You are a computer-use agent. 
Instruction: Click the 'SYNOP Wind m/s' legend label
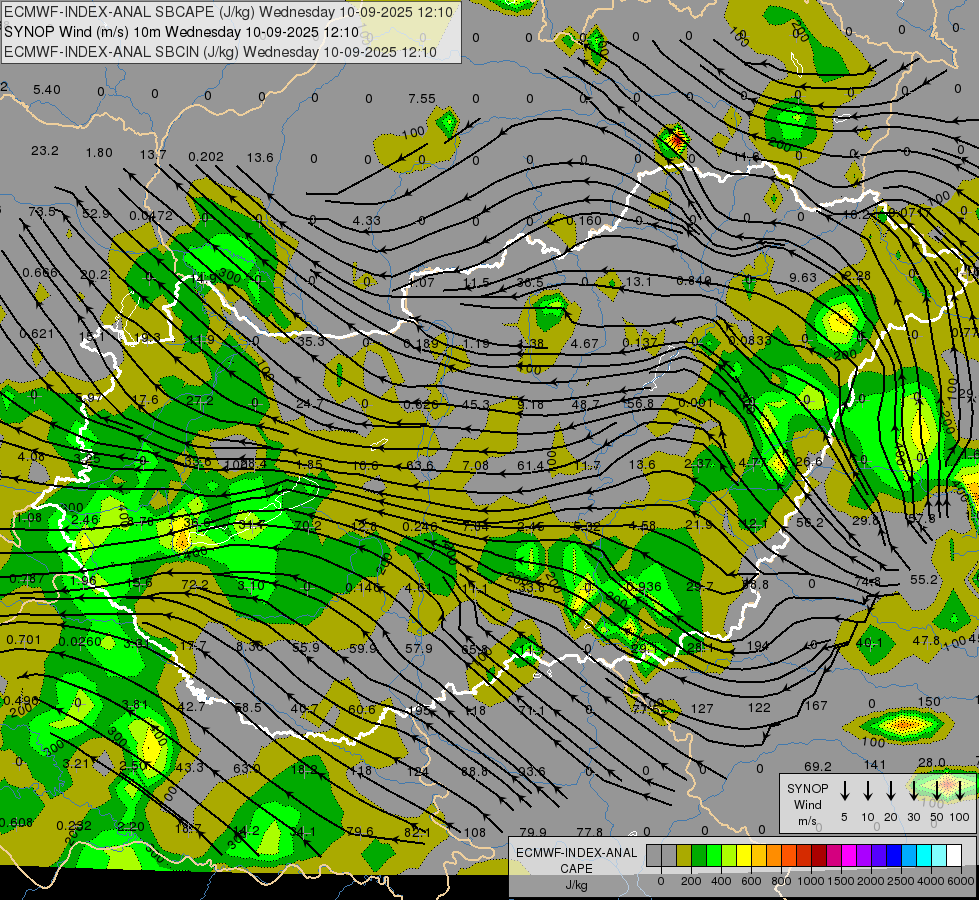pos(807,805)
